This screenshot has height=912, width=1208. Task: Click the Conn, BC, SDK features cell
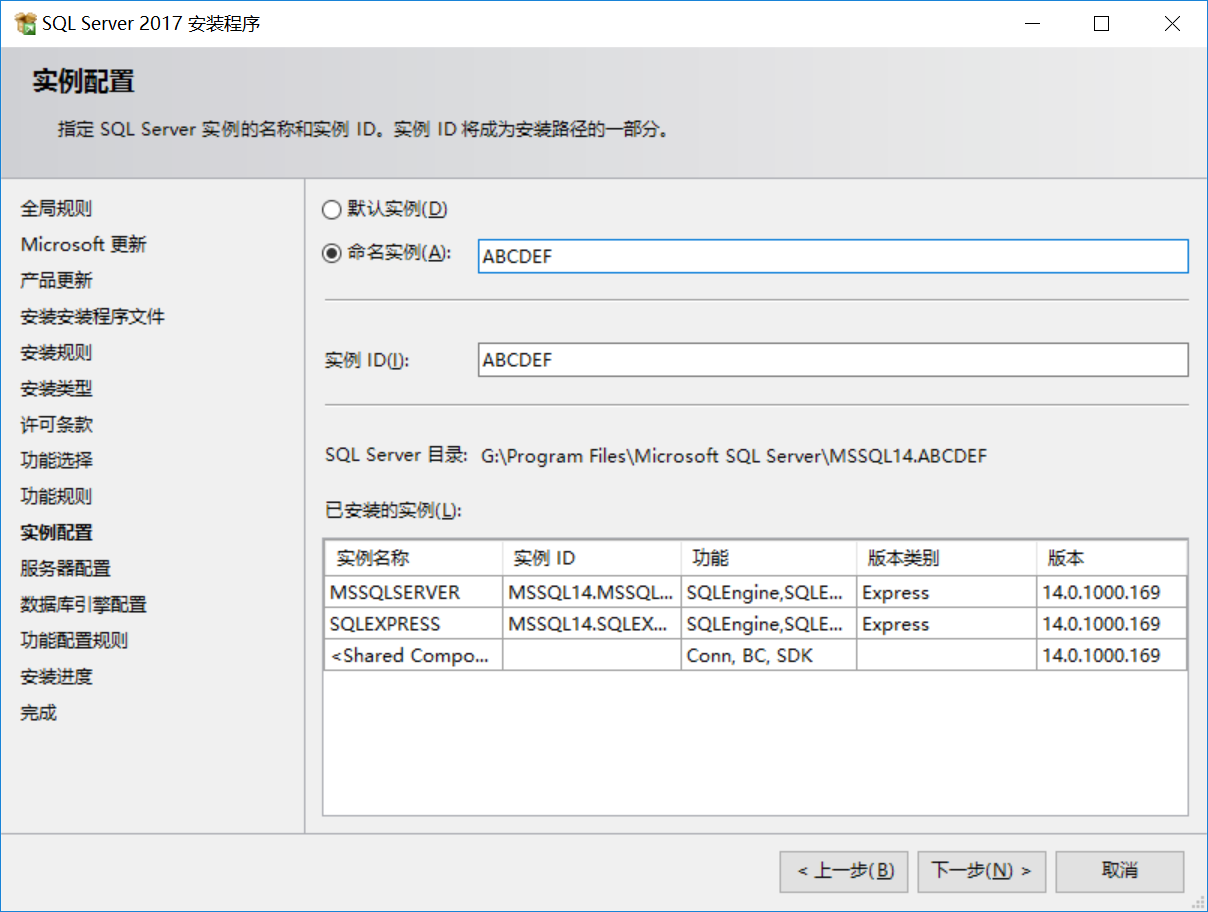[x=769, y=656]
